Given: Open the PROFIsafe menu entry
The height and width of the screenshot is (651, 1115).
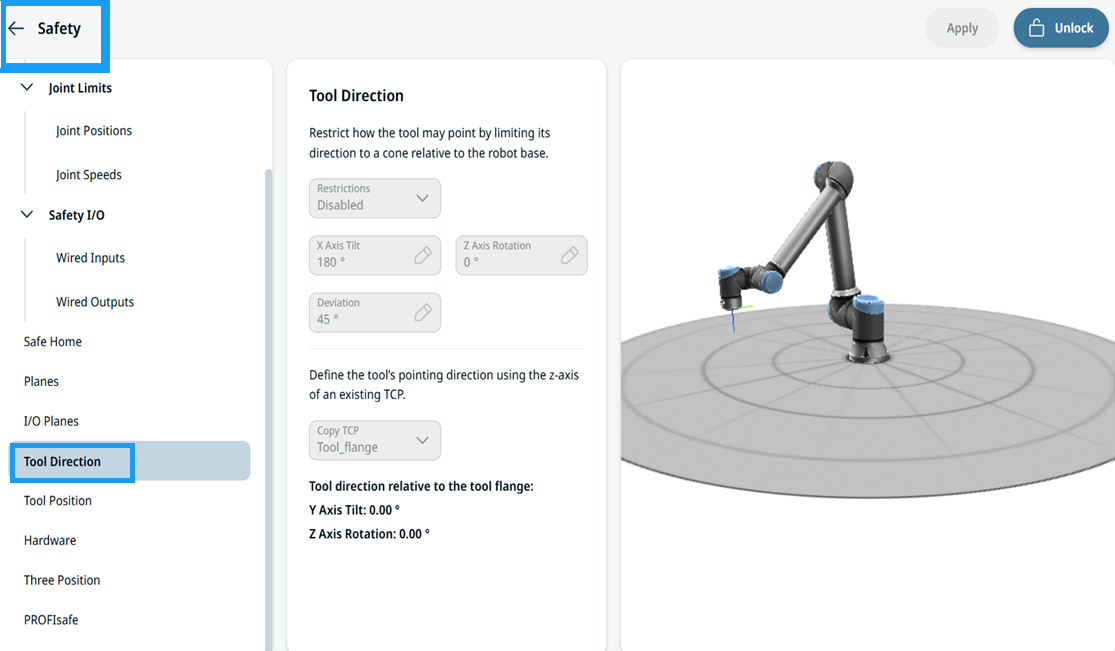Looking at the screenshot, I should coord(51,620).
